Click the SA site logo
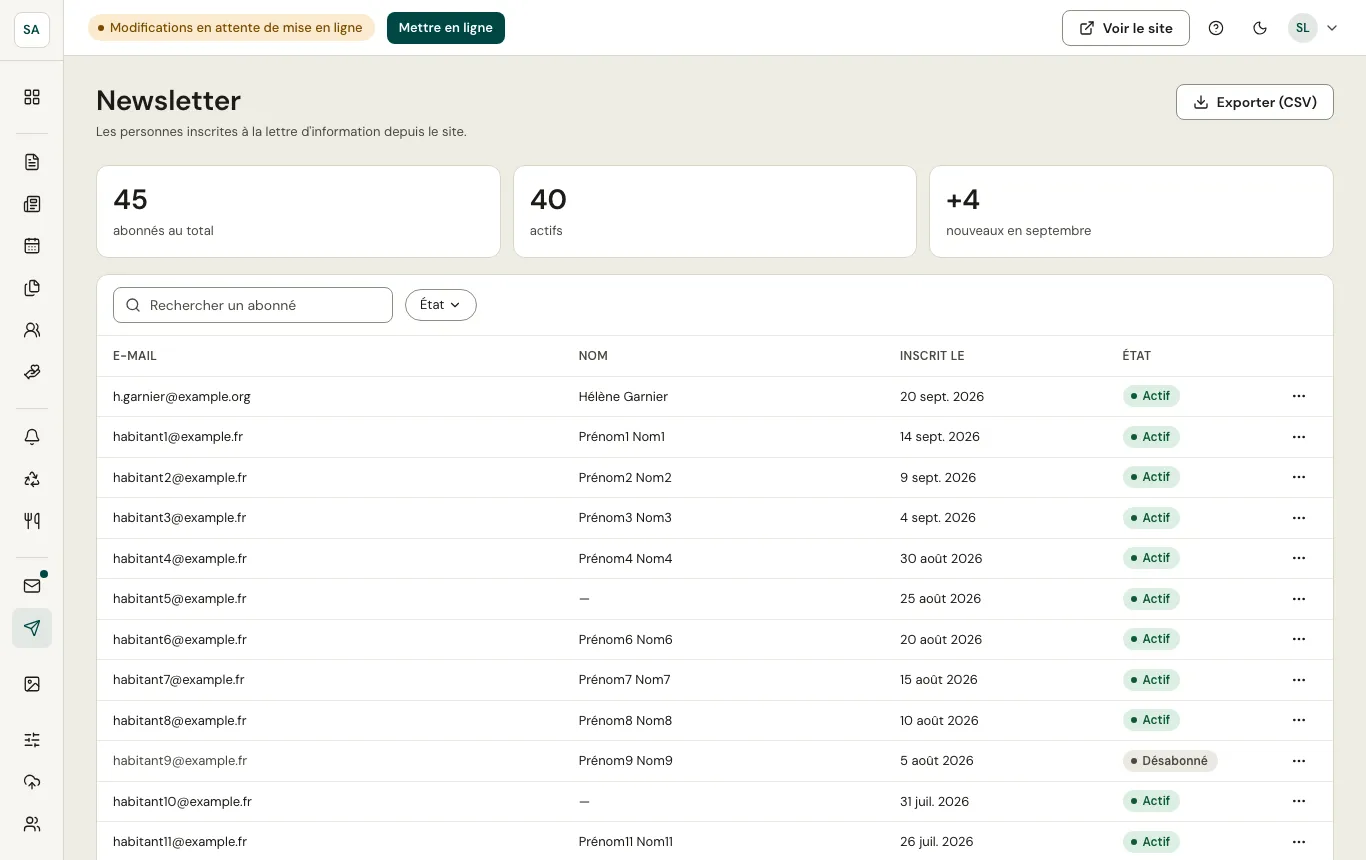Screen dimensions: 1366x860 (32, 29)
